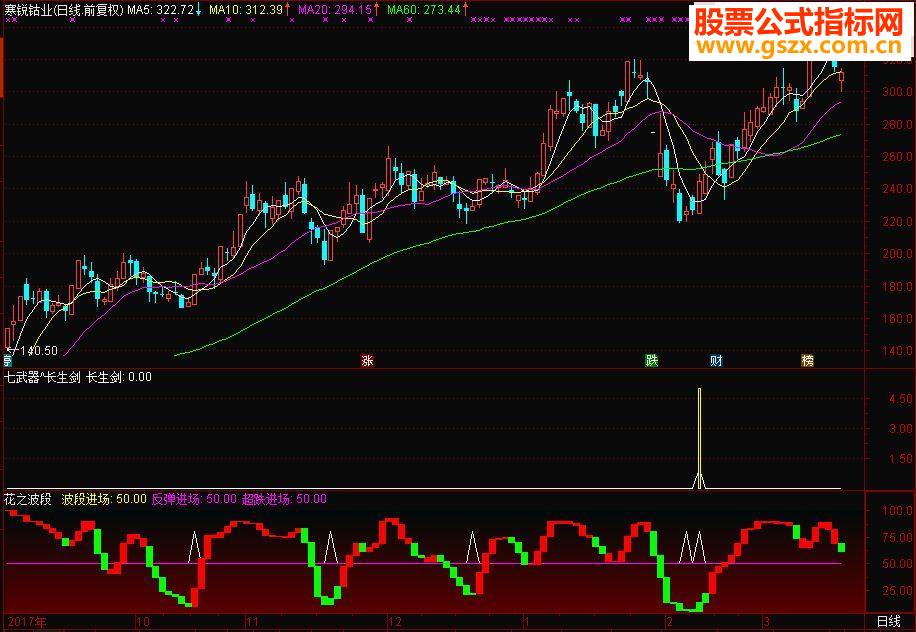Click the 200.0 price axis label

point(898,254)
